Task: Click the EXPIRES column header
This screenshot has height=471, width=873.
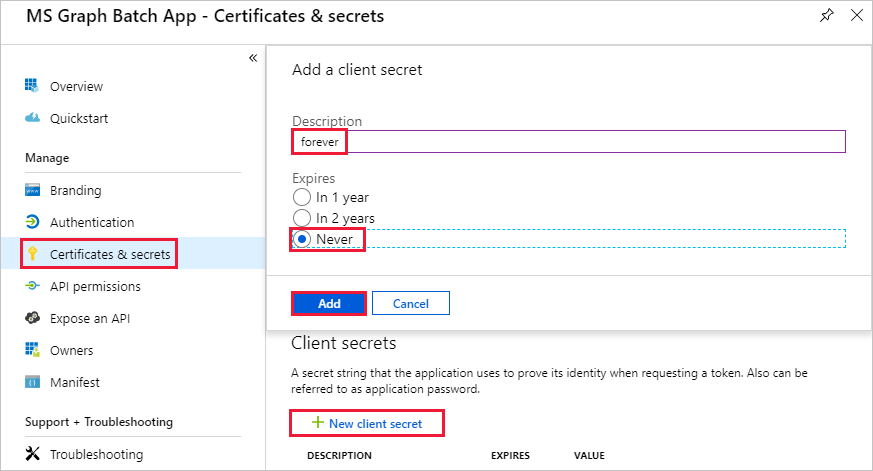Action: pos(510,455)
